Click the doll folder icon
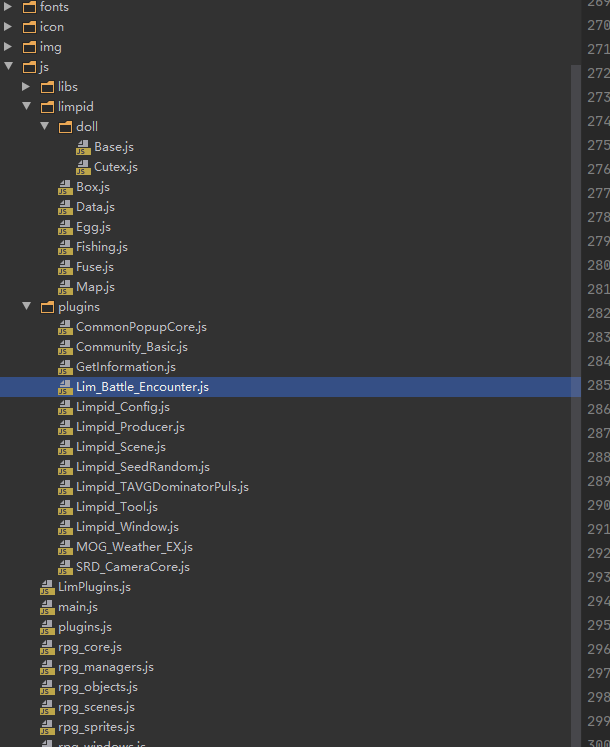This screenshot has width=610, height=747. point(65,127)
